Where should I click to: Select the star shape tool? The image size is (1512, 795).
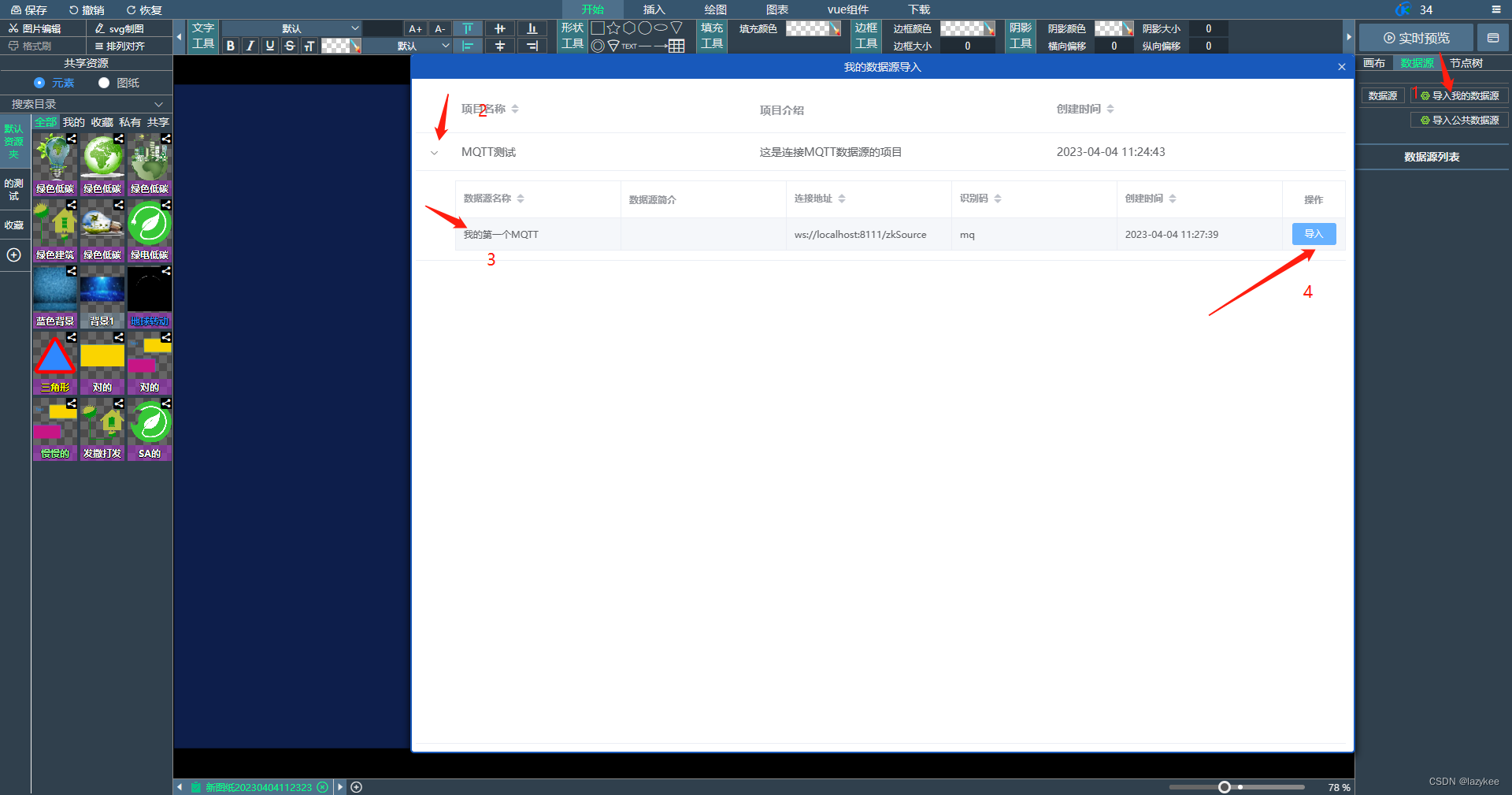tap(614, 28)
